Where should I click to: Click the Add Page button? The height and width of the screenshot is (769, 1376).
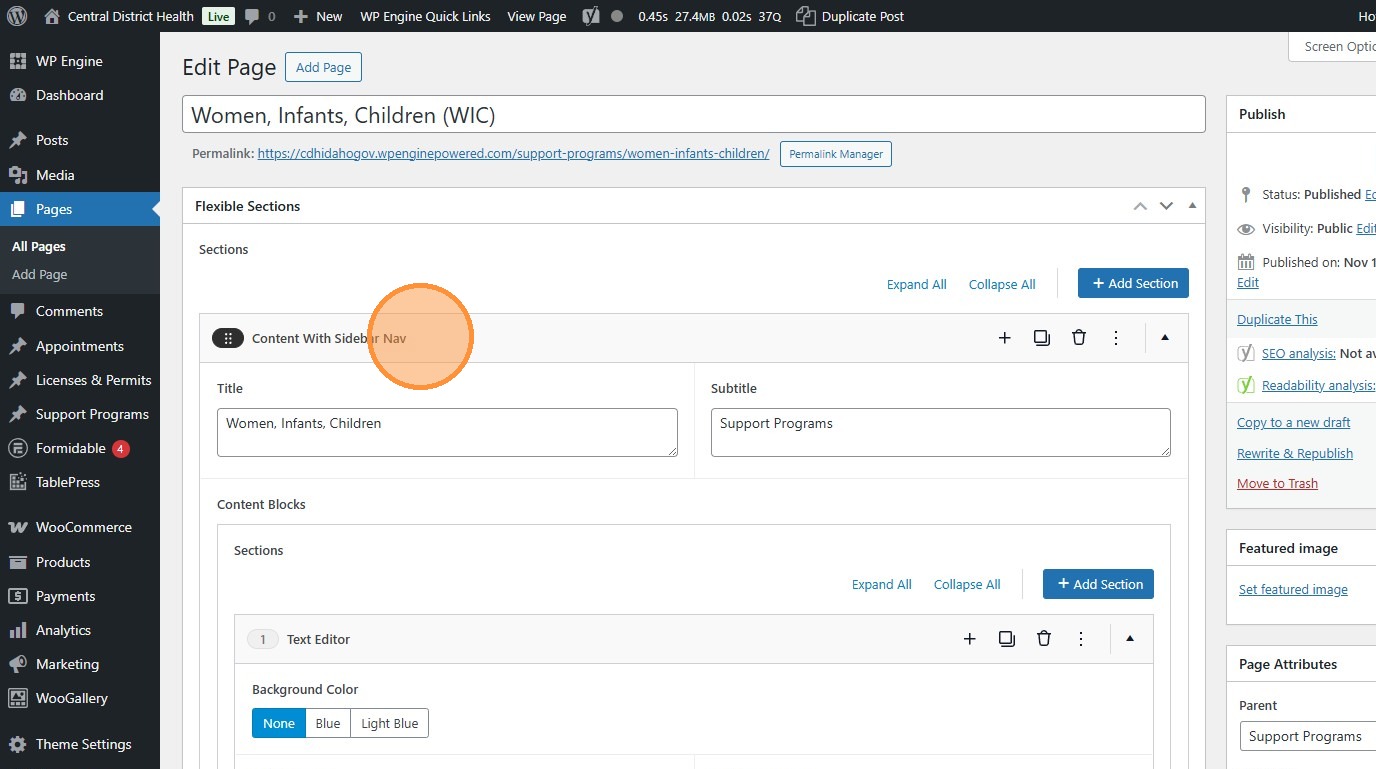point(323,67)
